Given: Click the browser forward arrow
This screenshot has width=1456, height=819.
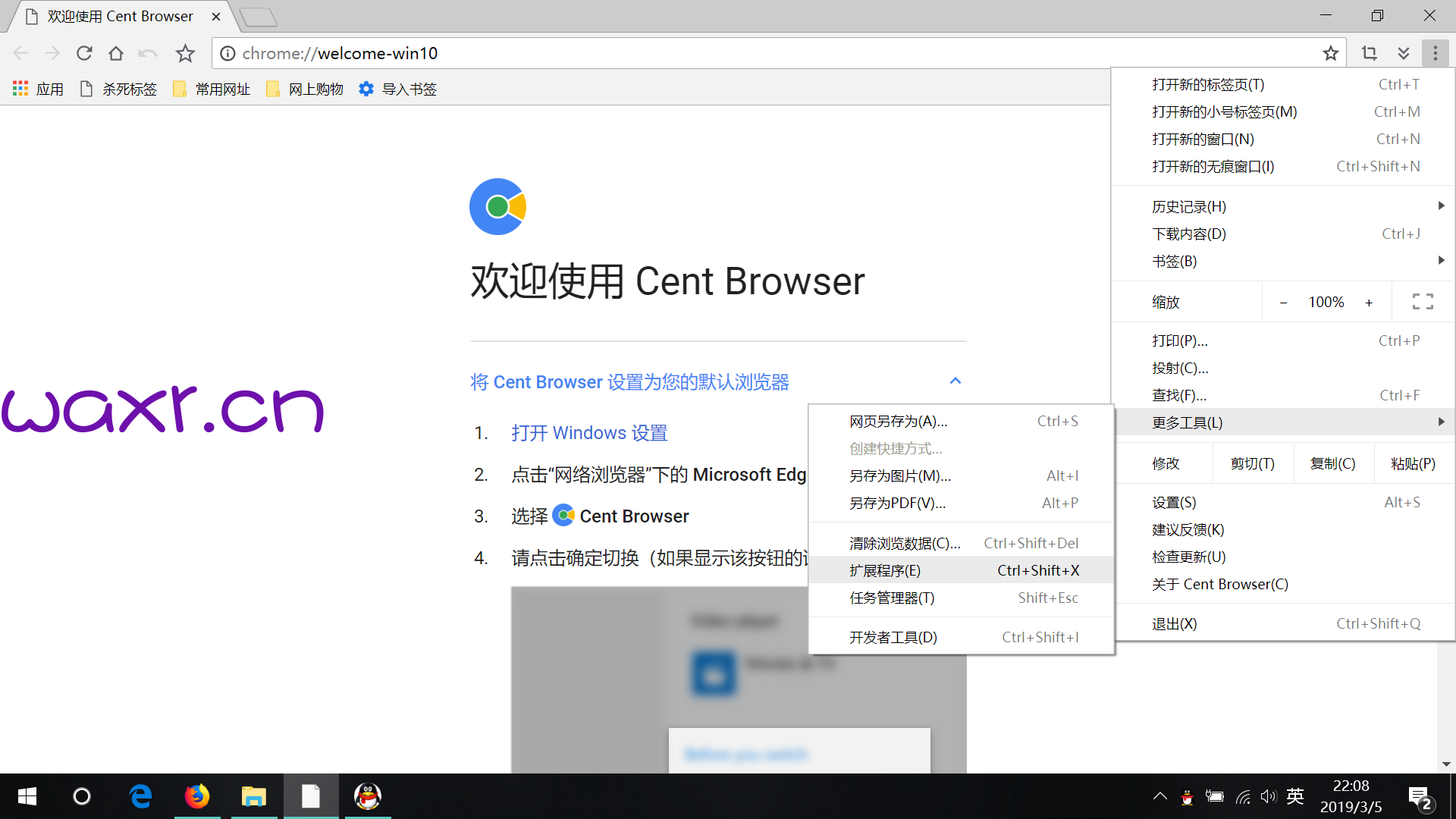Looking at the screenshot, I should pos(52,53).
